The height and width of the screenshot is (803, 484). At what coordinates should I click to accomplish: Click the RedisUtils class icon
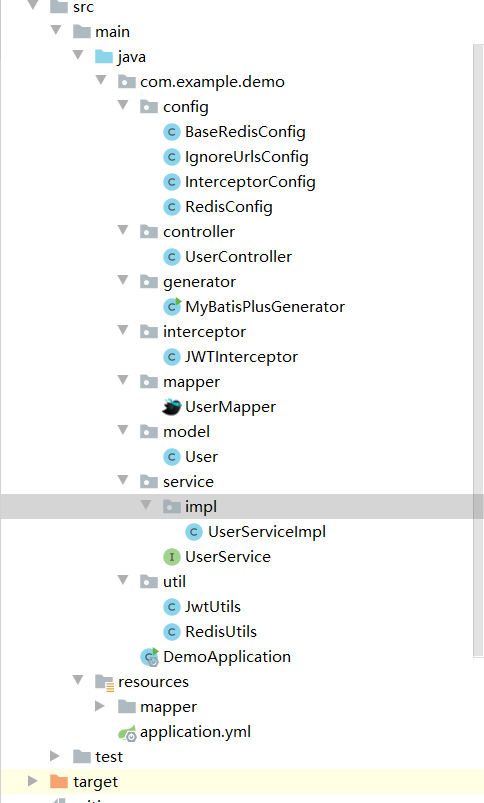[172, 632]
